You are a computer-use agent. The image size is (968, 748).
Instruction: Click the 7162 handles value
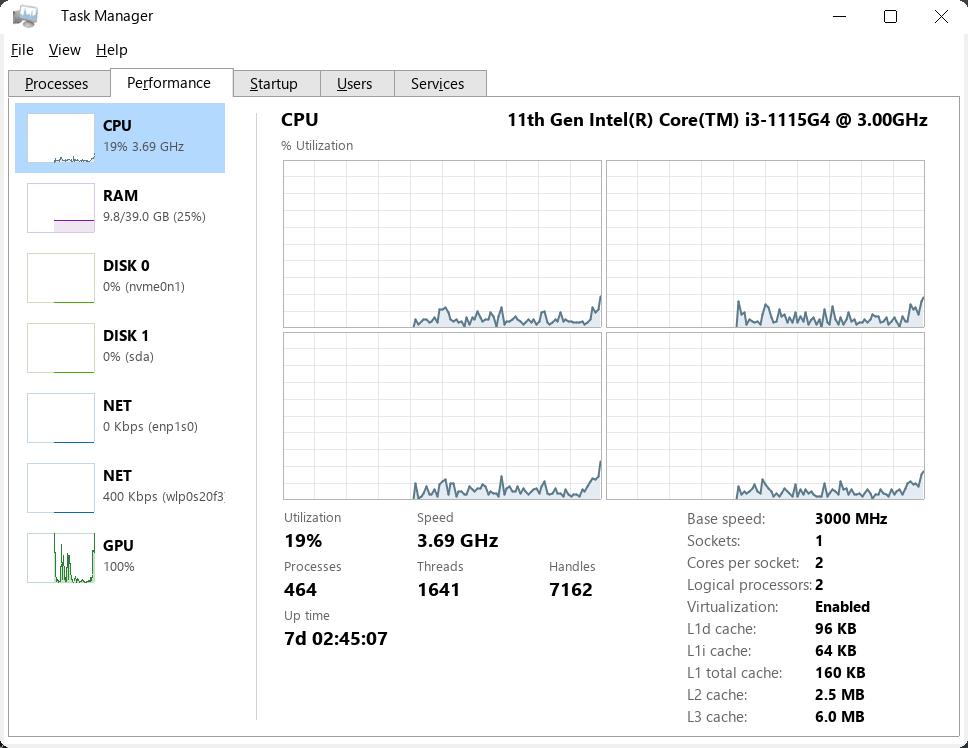pos(570,589)
